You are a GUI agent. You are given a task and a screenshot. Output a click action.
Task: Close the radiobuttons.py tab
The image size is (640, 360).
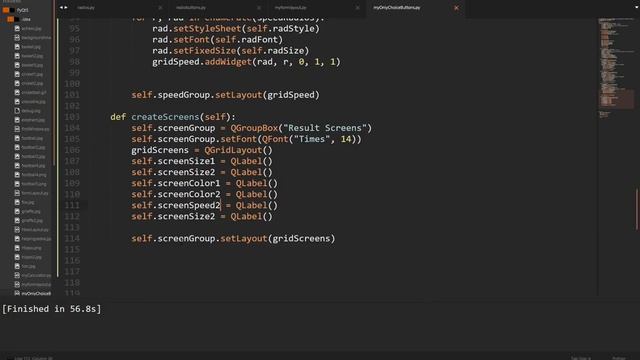[259, 8]
